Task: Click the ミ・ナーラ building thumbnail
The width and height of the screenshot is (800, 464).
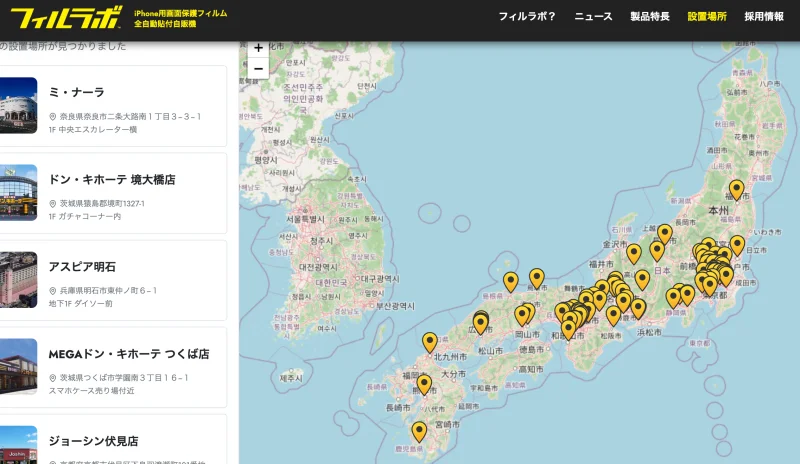Action: [18, 106]
